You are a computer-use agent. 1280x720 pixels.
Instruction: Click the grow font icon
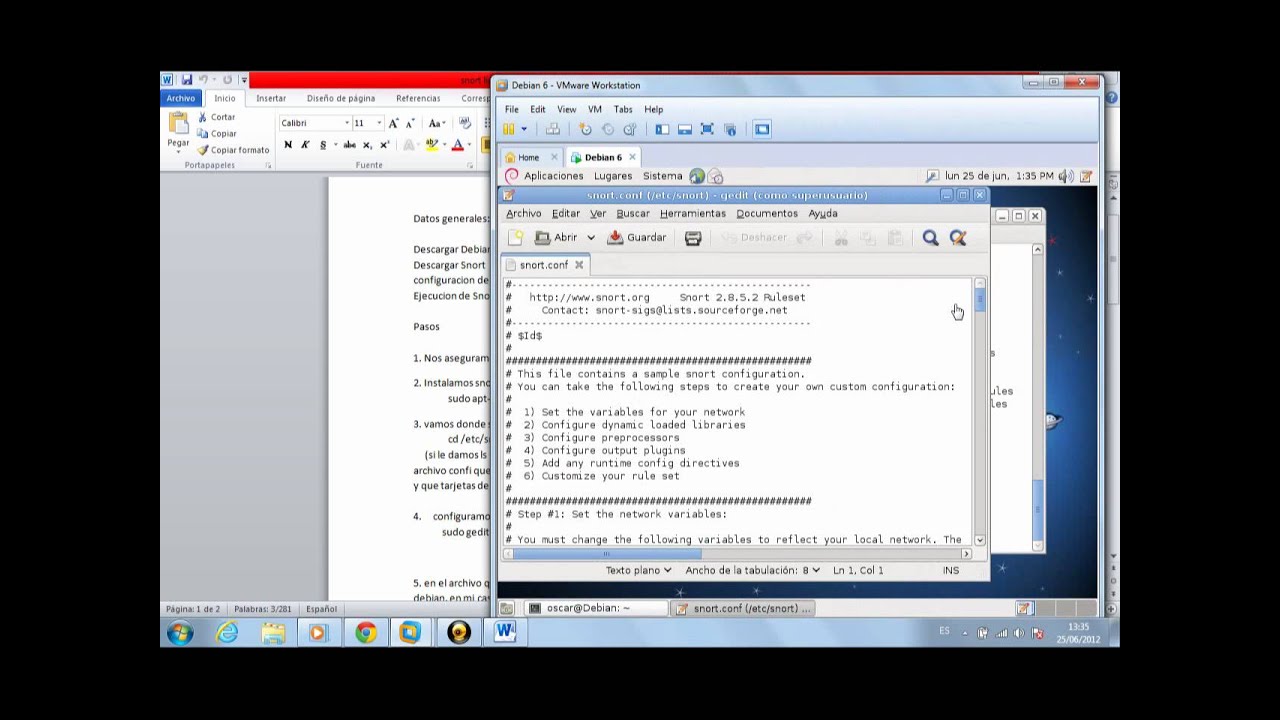click(x=393, y=123)
